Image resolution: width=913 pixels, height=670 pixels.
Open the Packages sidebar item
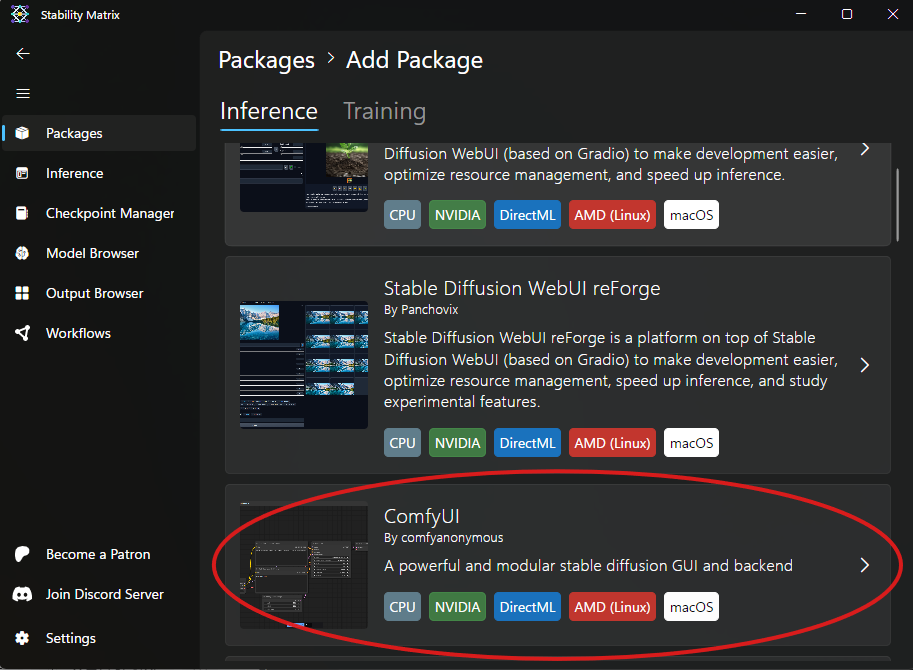[x=100, y=133]
